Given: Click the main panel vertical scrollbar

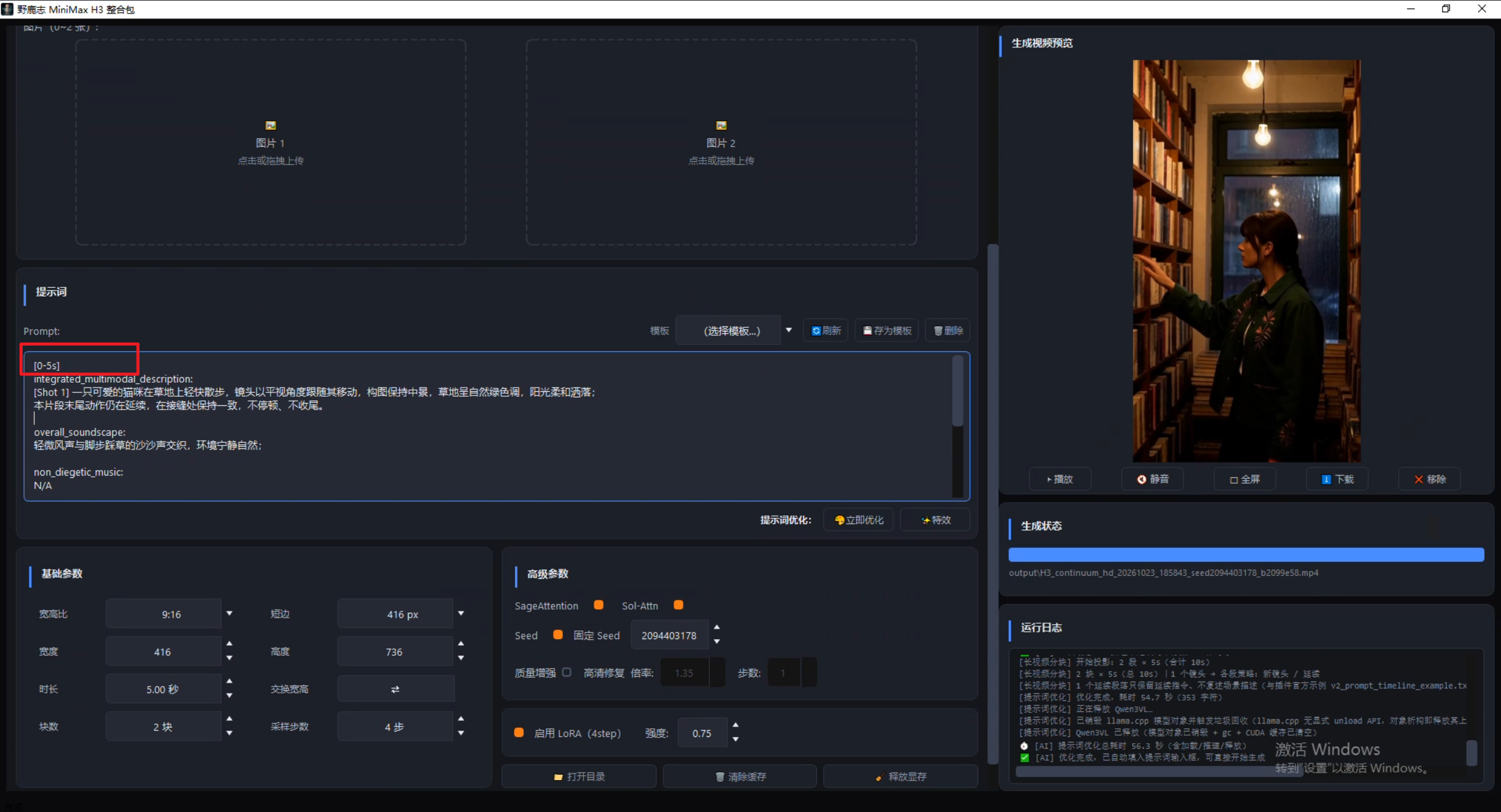Looking at the screenshot, I should (x=992, y=504).
